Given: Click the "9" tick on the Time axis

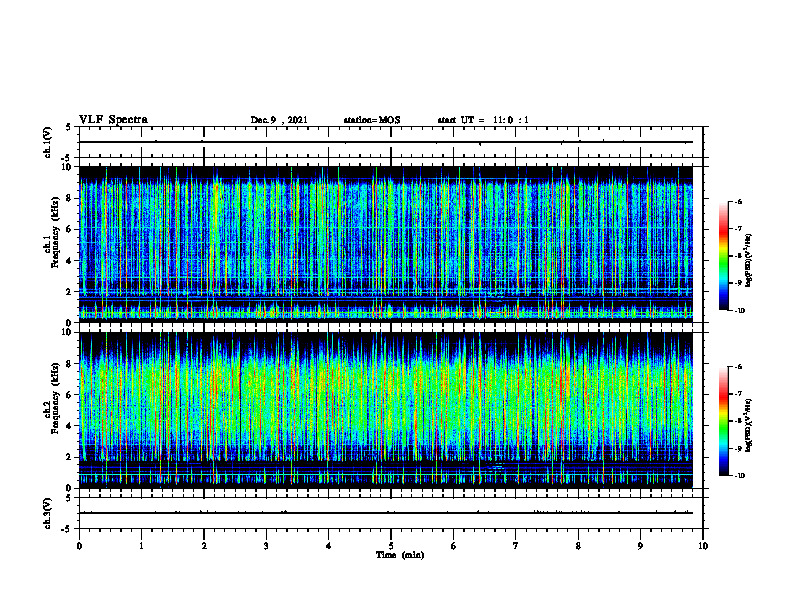Looking at the screenshot, I should (640, 546).
